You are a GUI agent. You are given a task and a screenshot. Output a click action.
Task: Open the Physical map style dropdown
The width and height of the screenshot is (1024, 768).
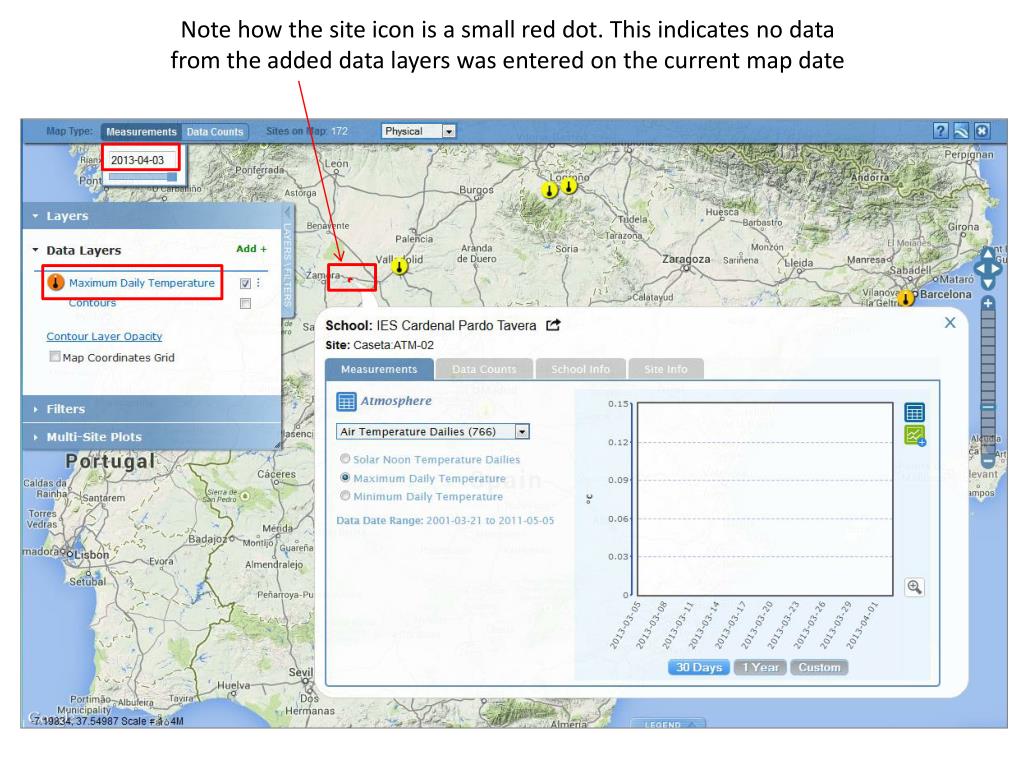pos(419,131)
